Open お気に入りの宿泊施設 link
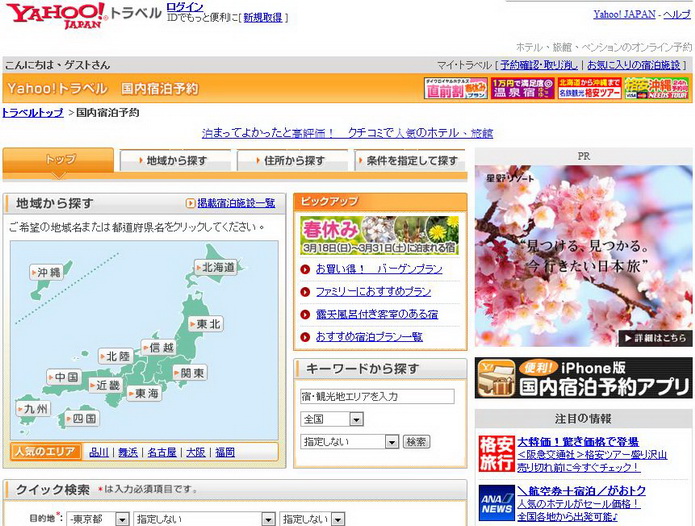This screenshot has height=526, width=695. (634, 65)
